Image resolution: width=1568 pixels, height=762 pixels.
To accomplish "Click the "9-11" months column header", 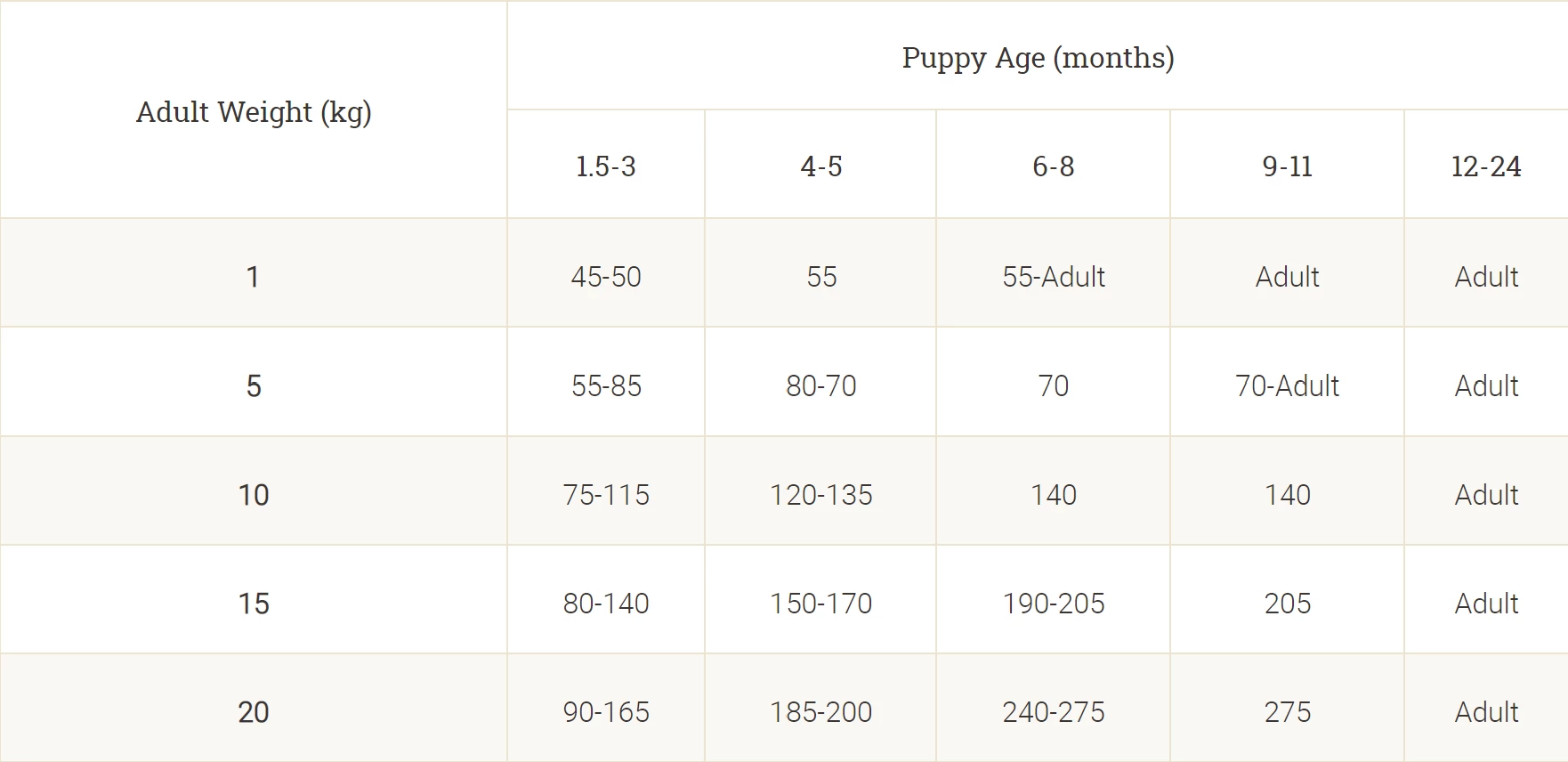I will click(1287, 166).
